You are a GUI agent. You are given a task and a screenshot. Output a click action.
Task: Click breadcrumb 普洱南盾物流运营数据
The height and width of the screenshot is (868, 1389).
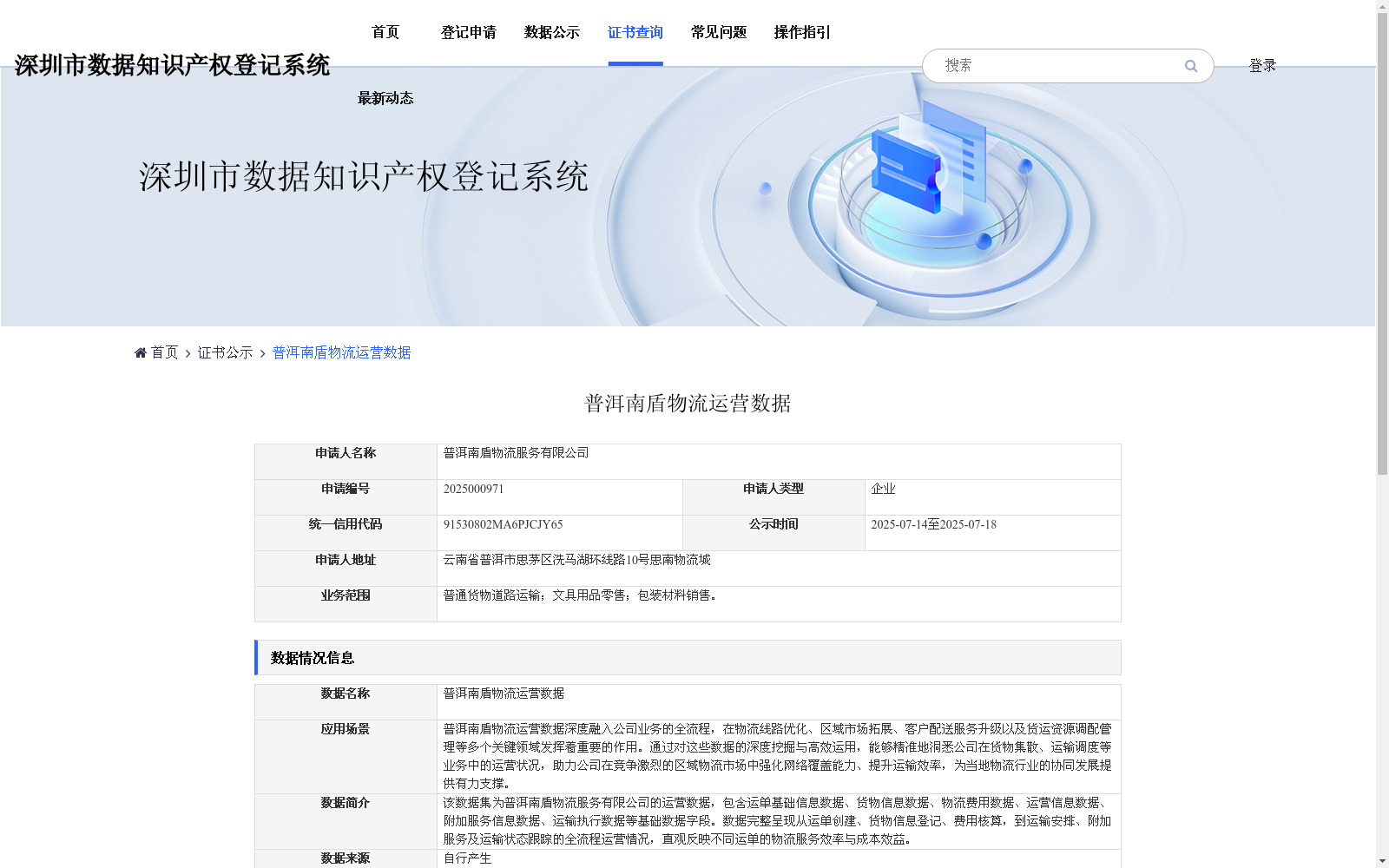[x=342, y=352]
